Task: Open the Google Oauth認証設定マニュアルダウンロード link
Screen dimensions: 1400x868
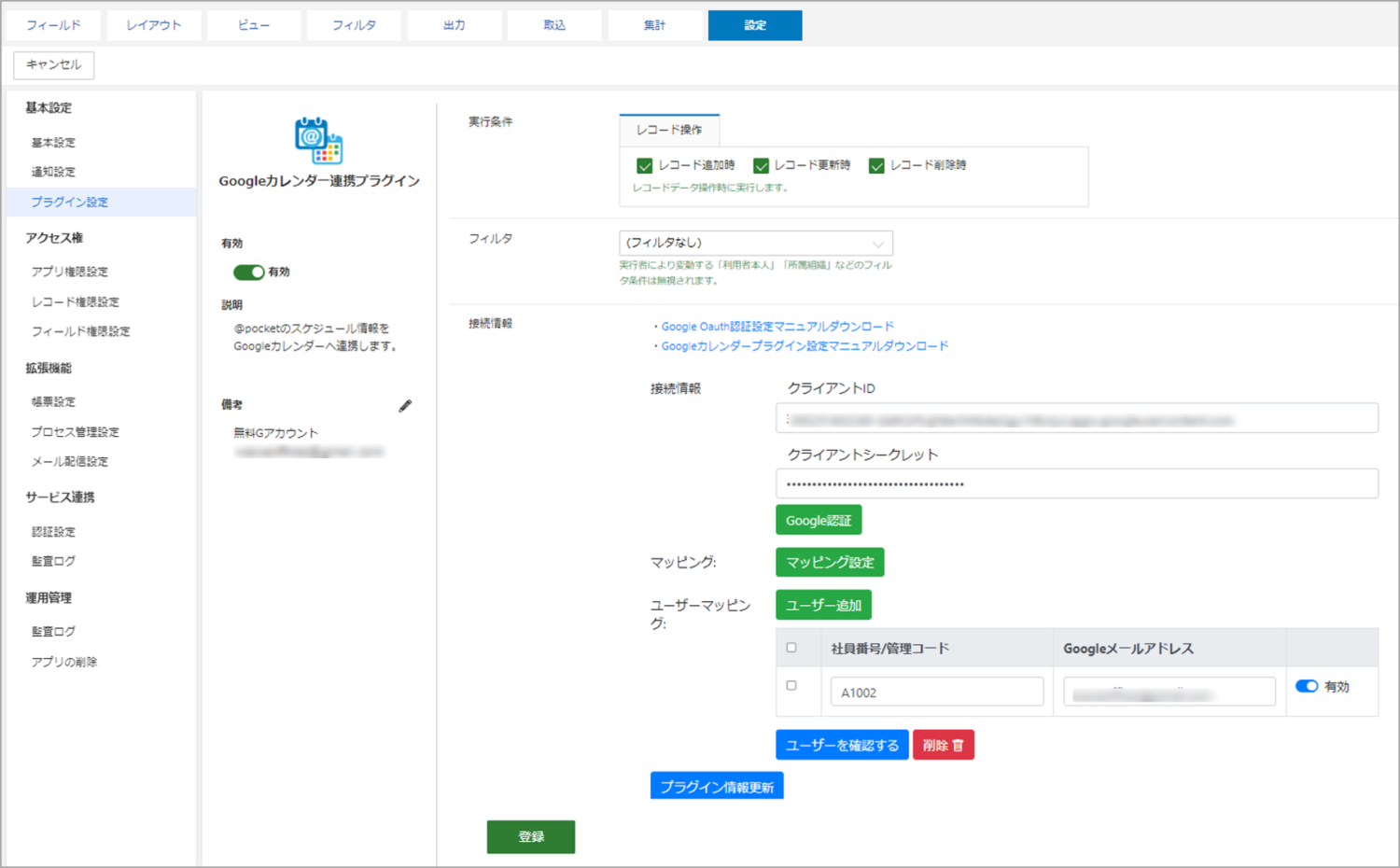Action: pos(777,327)
